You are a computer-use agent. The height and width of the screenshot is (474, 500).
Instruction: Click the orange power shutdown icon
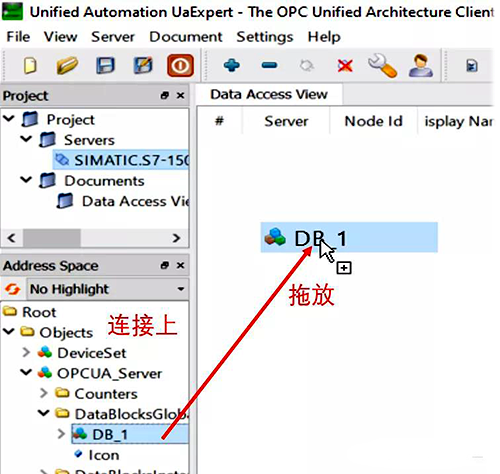click(180, 65)
